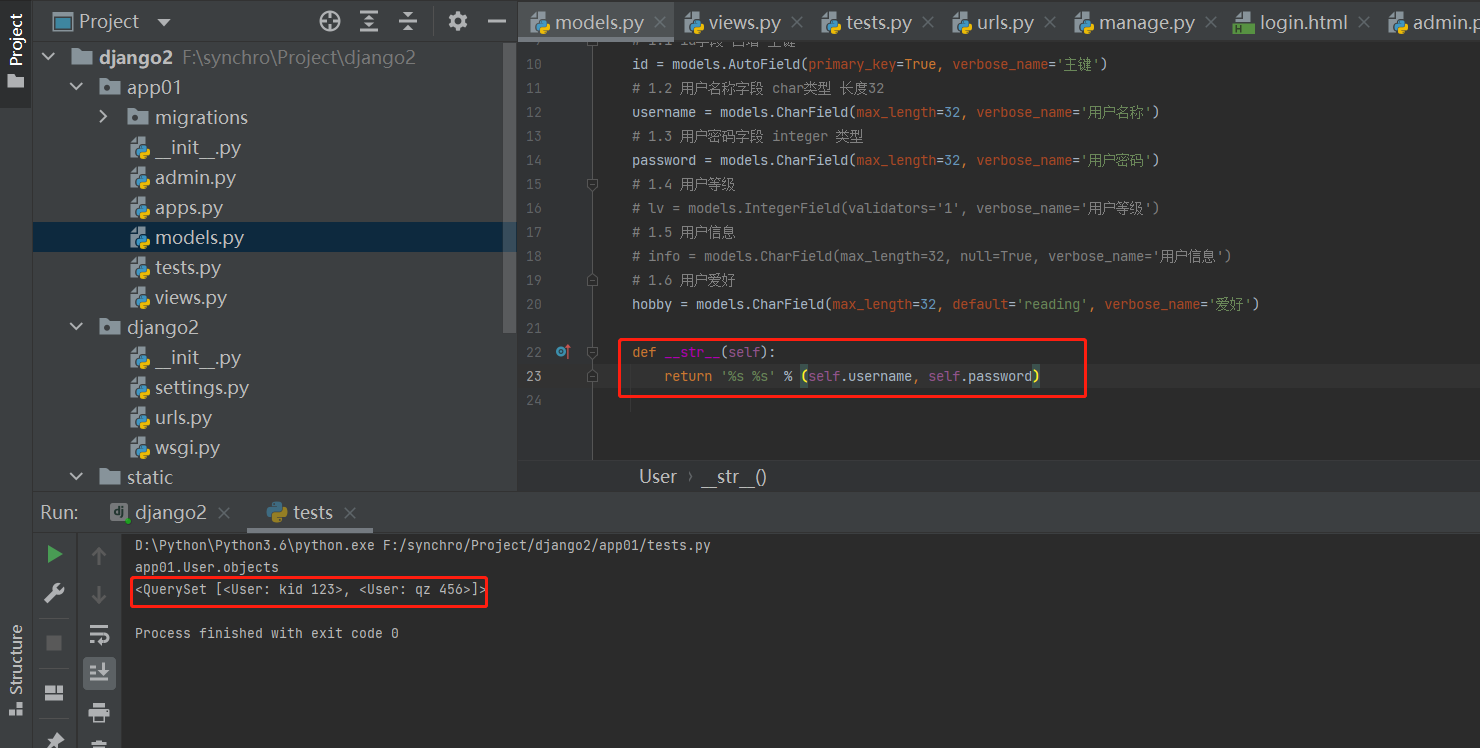Select views.py in project tree

click(190, 298)
